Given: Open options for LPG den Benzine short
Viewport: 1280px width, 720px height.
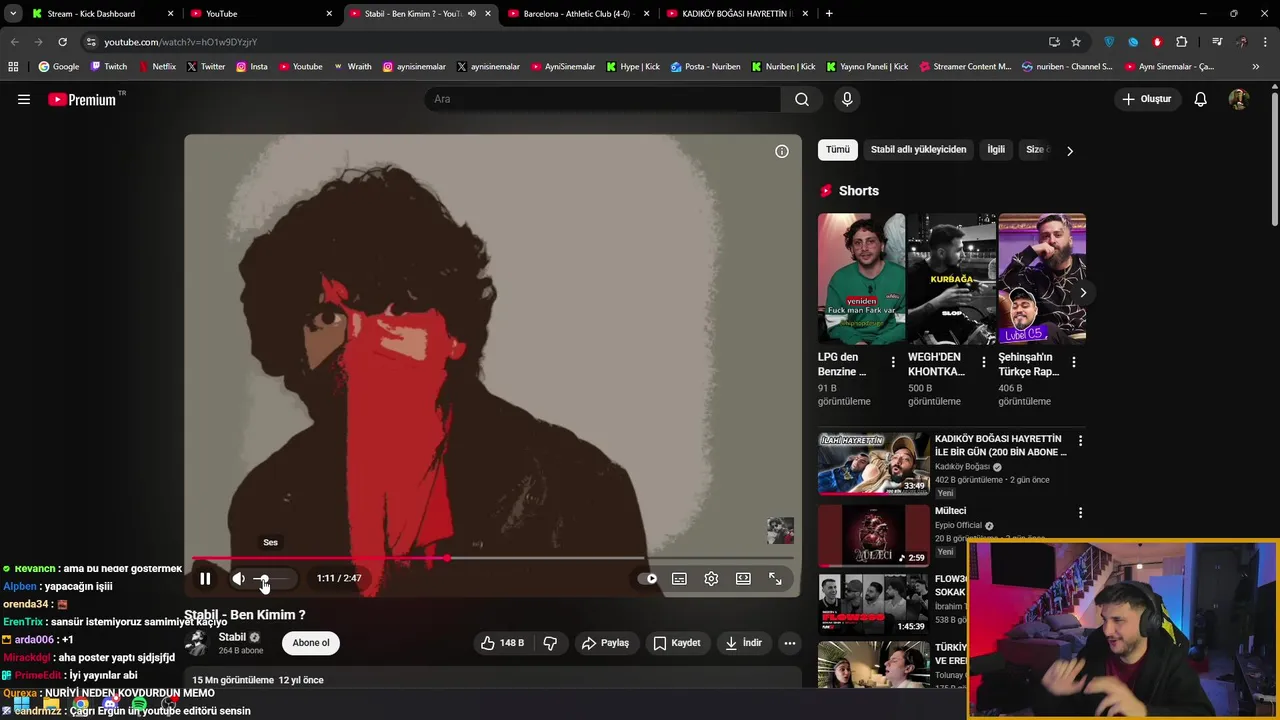Looking at the screenshot, I should (893, 362).
